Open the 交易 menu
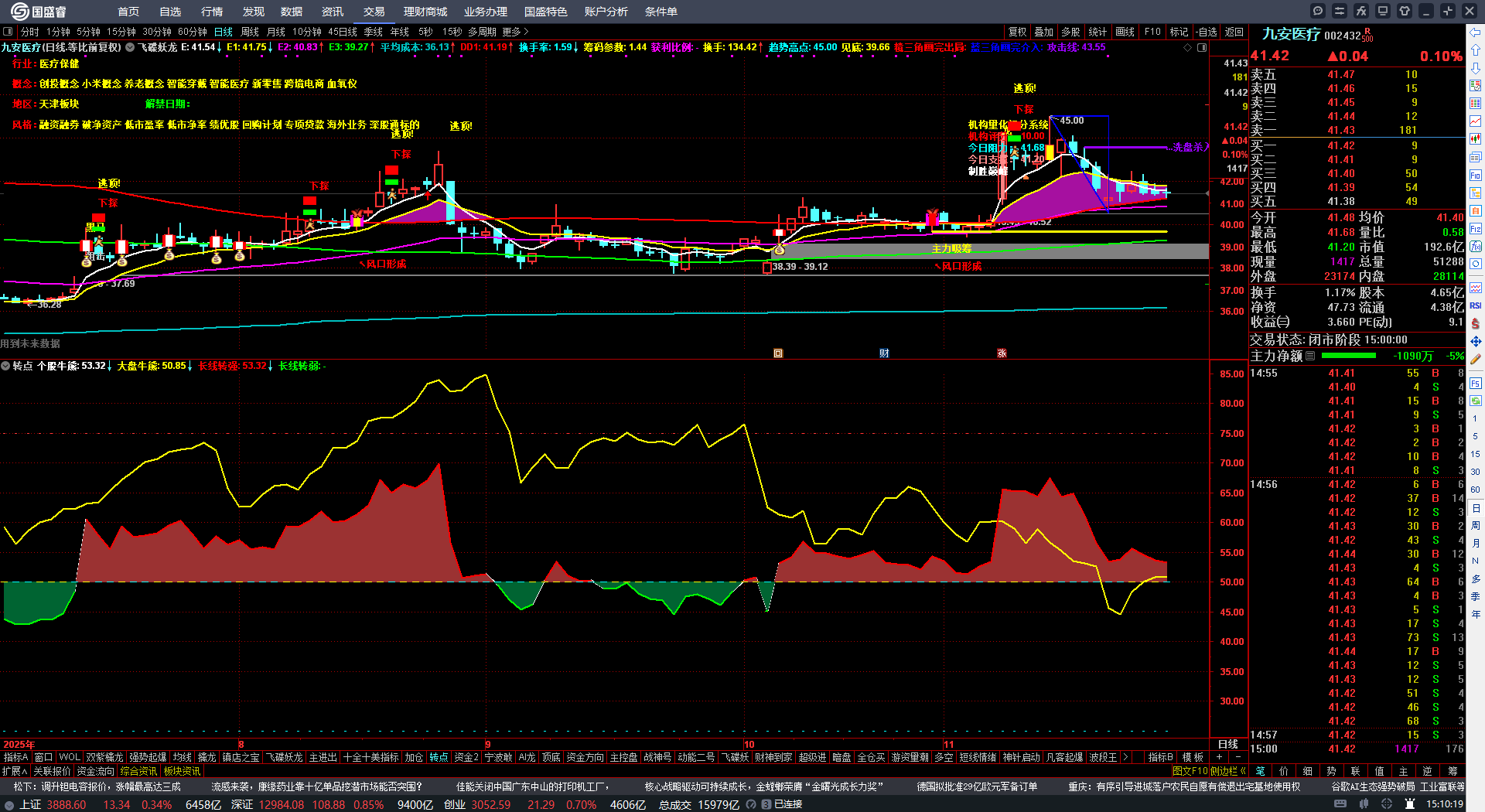This screenshot has height=812, width=1485. pos(374,12)
